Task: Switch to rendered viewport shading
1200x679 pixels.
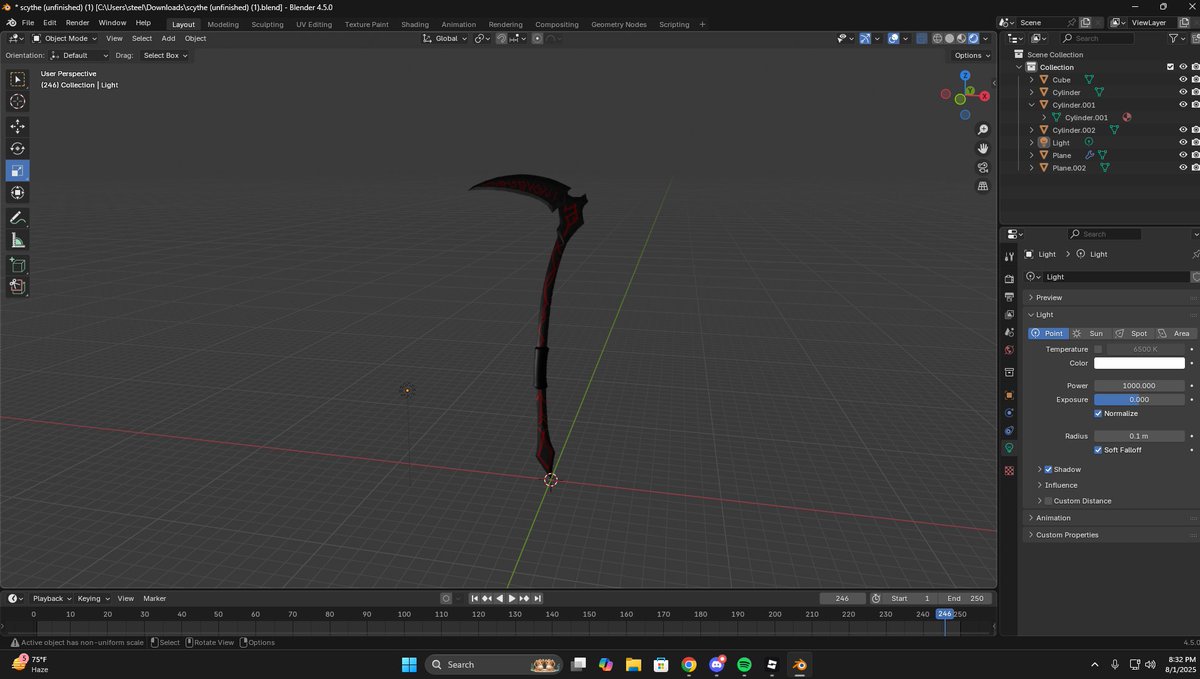Action: [973, 39]
